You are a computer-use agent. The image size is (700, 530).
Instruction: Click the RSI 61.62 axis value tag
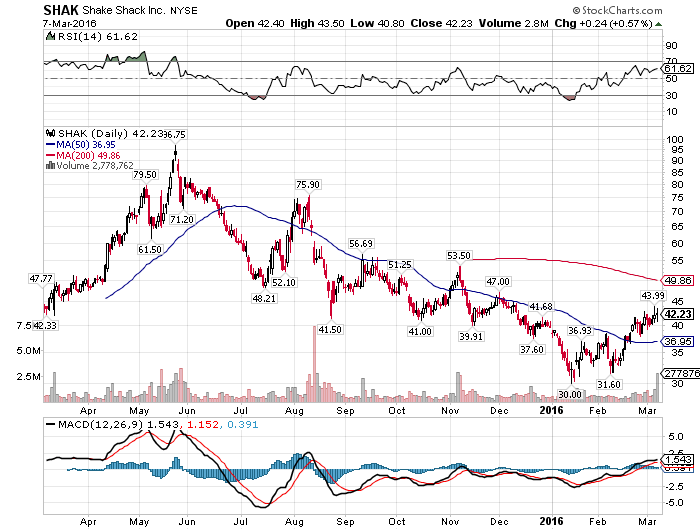pos(678,68)
